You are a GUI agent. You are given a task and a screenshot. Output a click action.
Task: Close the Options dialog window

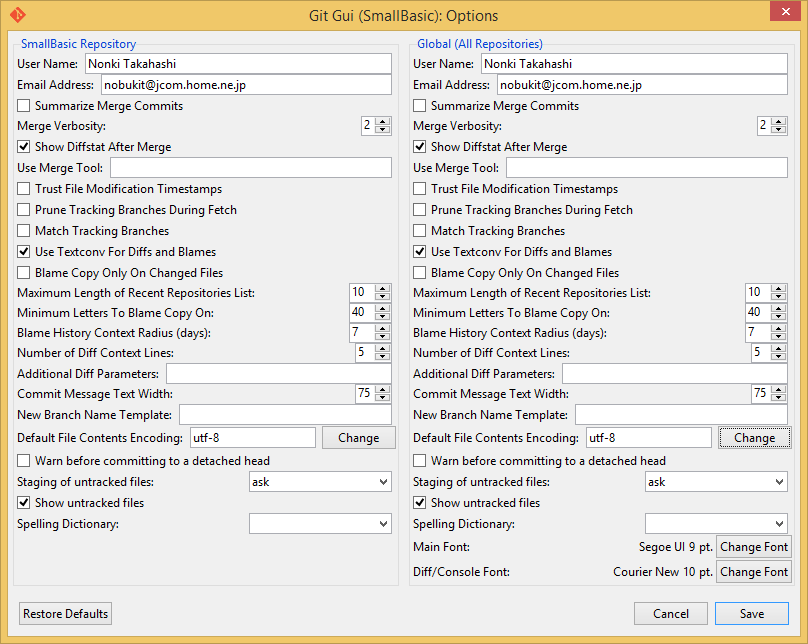(x=785, y=11)
